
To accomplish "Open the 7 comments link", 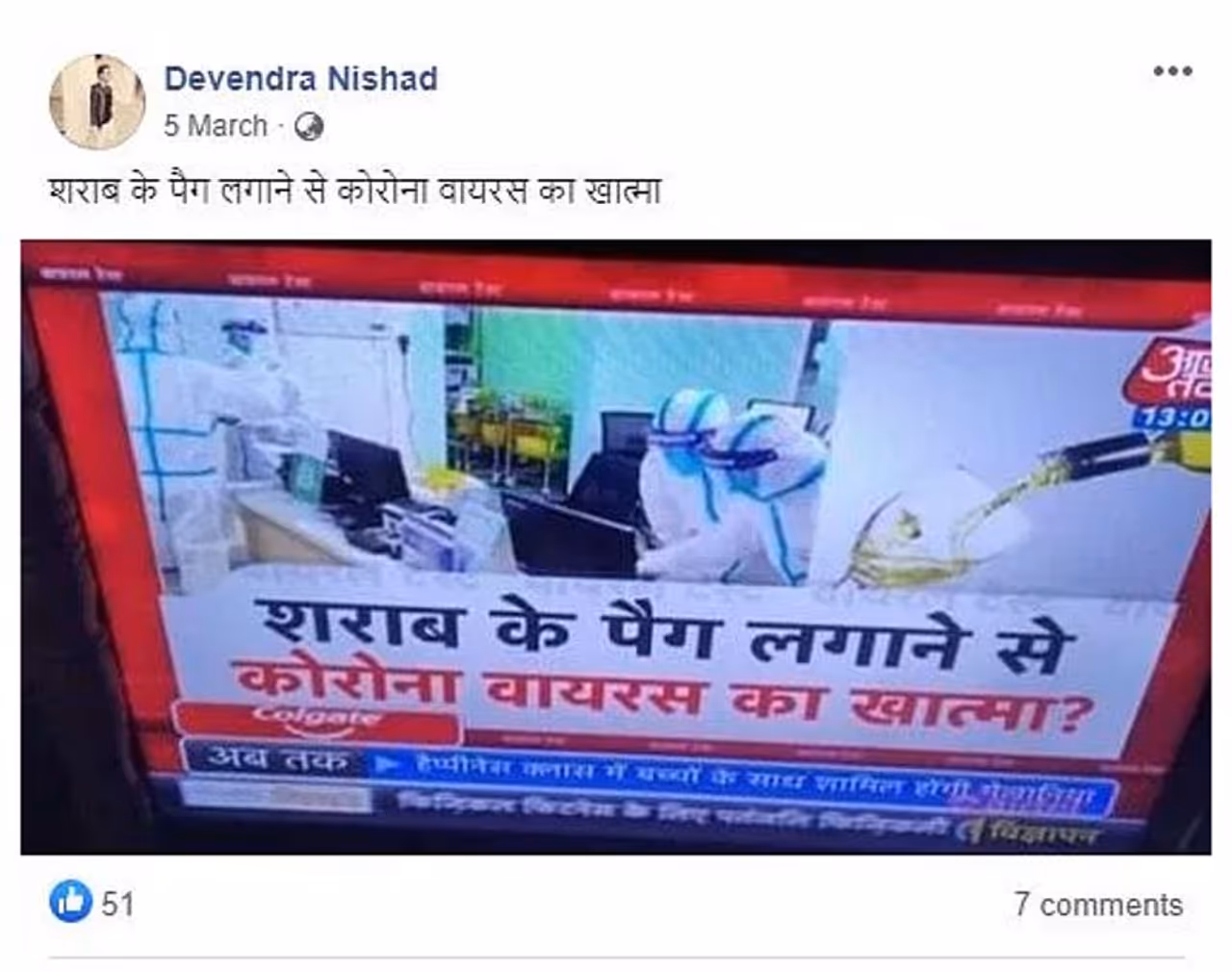I will click(1098, 905).
